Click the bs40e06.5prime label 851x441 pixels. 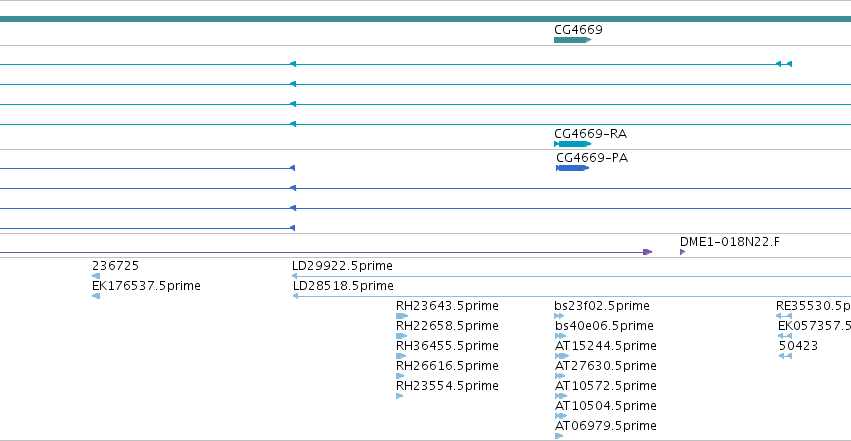click(604, 325)
